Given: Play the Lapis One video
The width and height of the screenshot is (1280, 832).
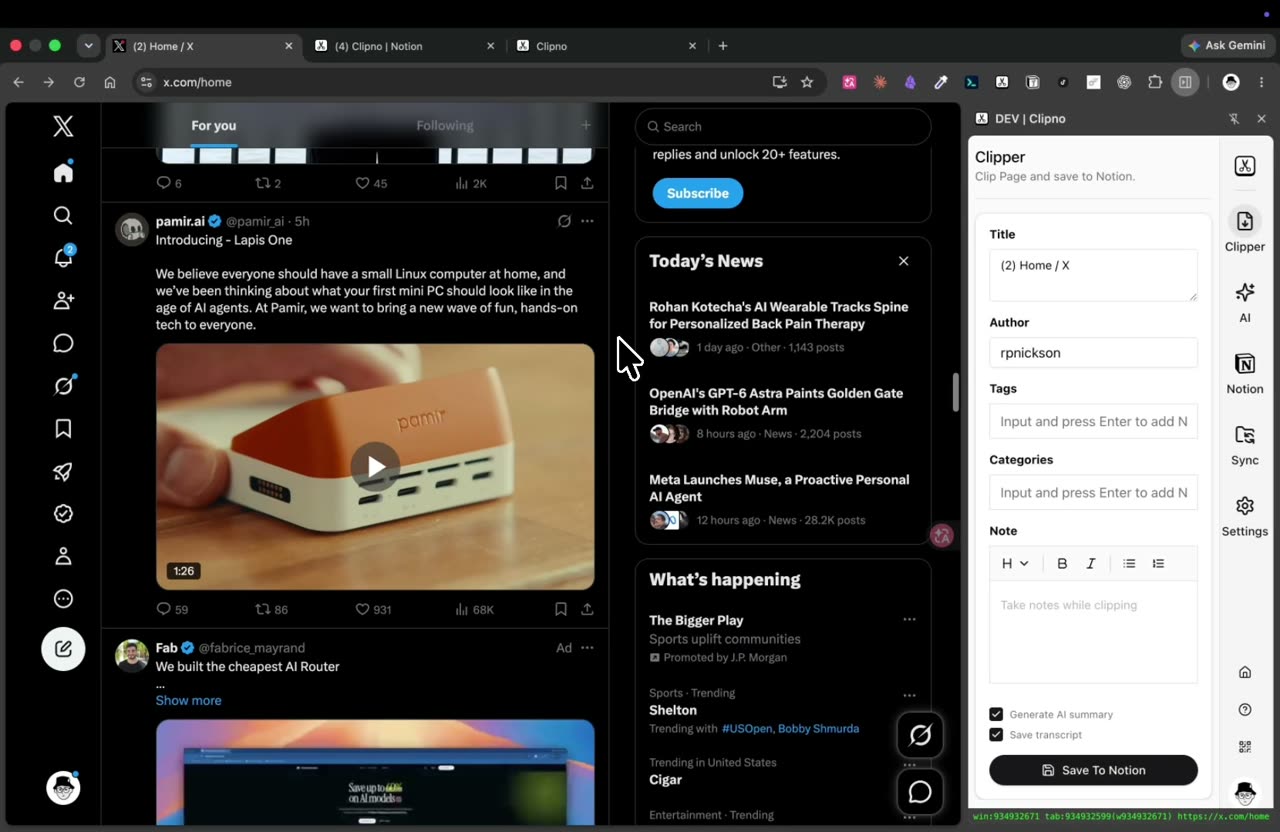Looking at the screenshot, I should (375, 466).
